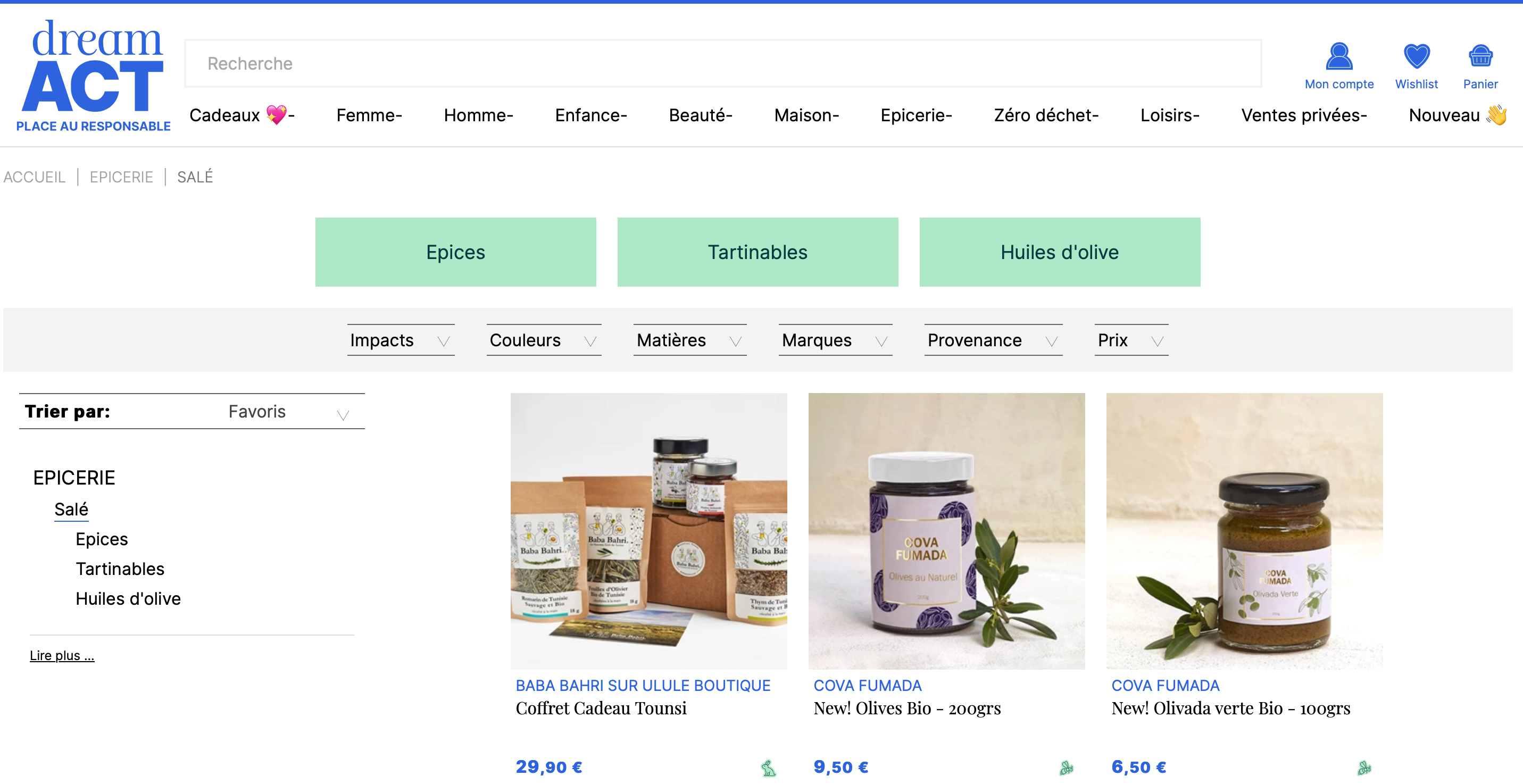
Task: Click the 9,50 € price
Action: (840, 767)
